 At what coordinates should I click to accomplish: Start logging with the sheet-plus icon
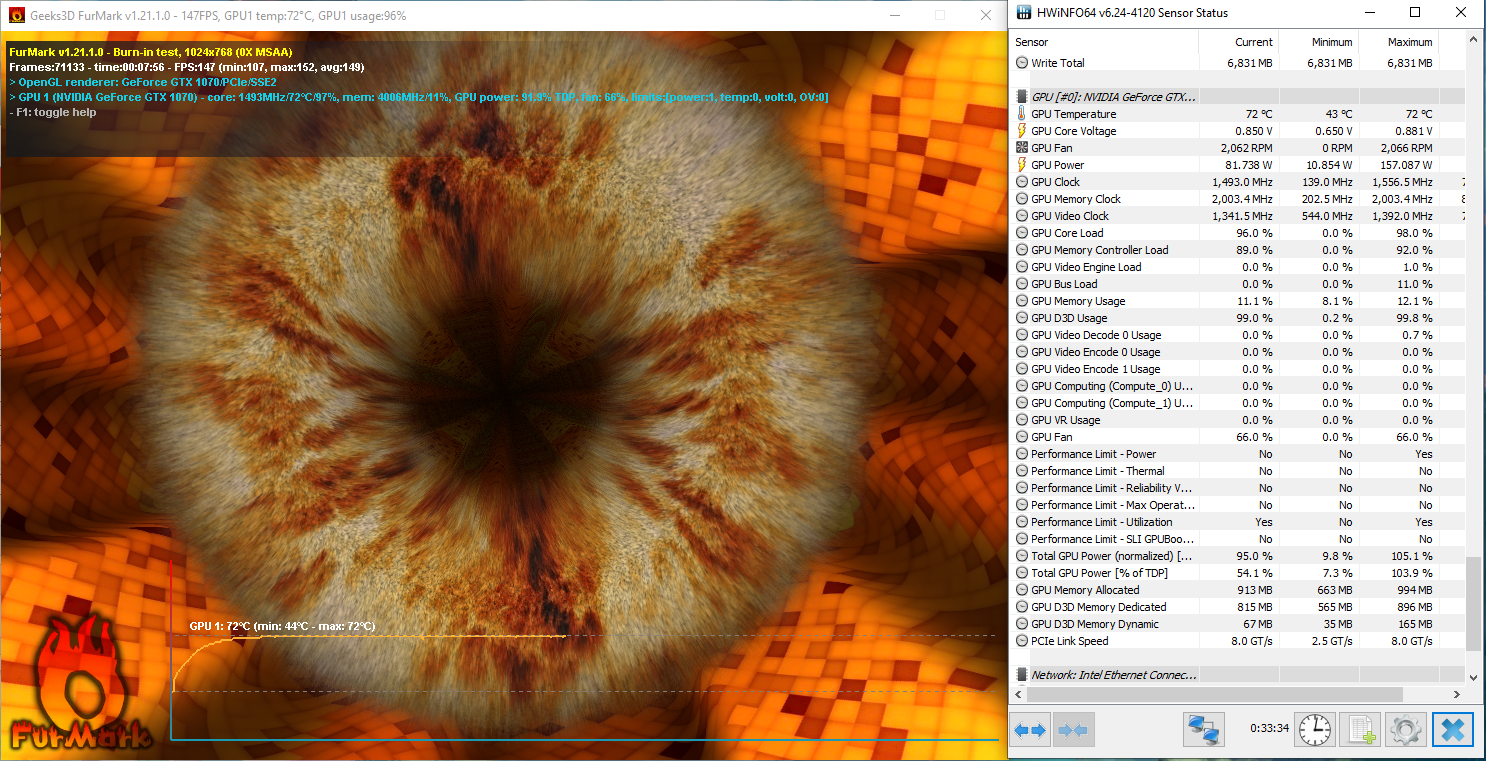[x=1360, y=731]
